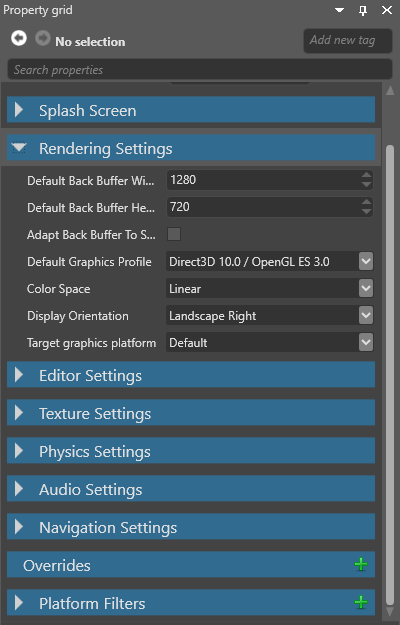400x625 pixels.
Task: Expand the Physics Settings section
Action: point(19,450)
